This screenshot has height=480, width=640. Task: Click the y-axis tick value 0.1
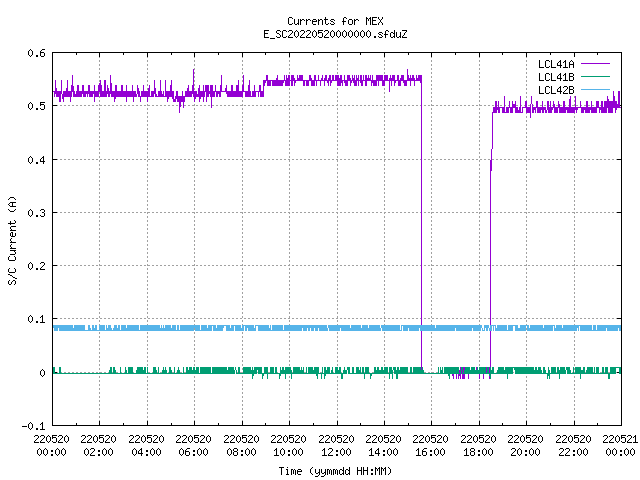pyautogui.click(x=36, y=319)
